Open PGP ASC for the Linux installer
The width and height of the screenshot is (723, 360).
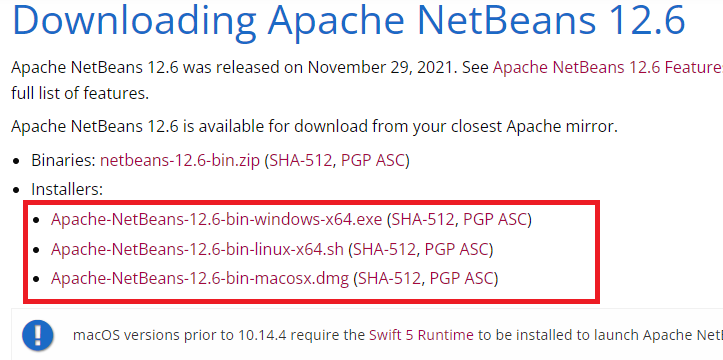456,249
